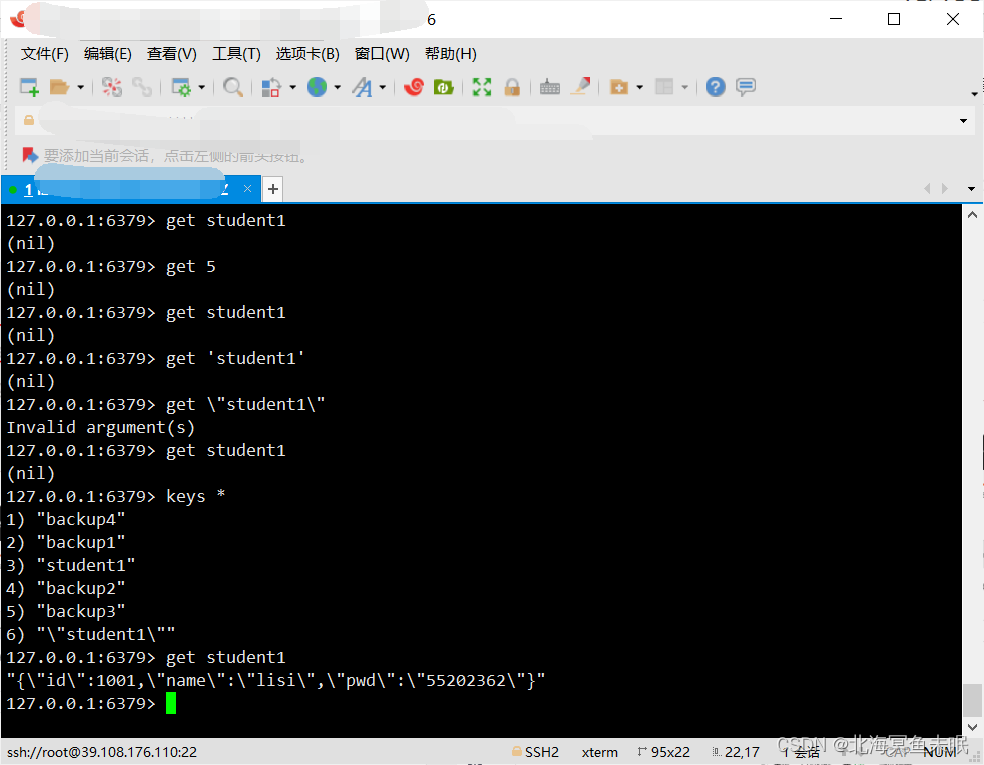The height and width of the screenshot is (765, 984).
Task: Toggle Full Screen with green arrows icon
Action: 482,87
